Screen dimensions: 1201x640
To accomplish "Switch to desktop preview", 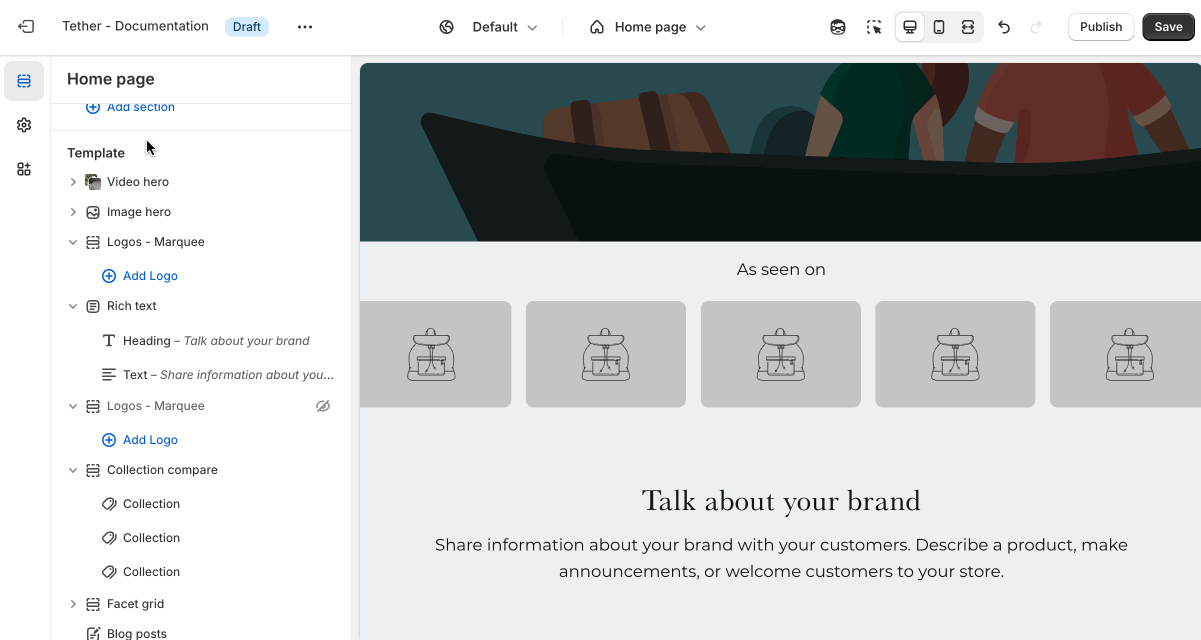I will tap(910, 27).
